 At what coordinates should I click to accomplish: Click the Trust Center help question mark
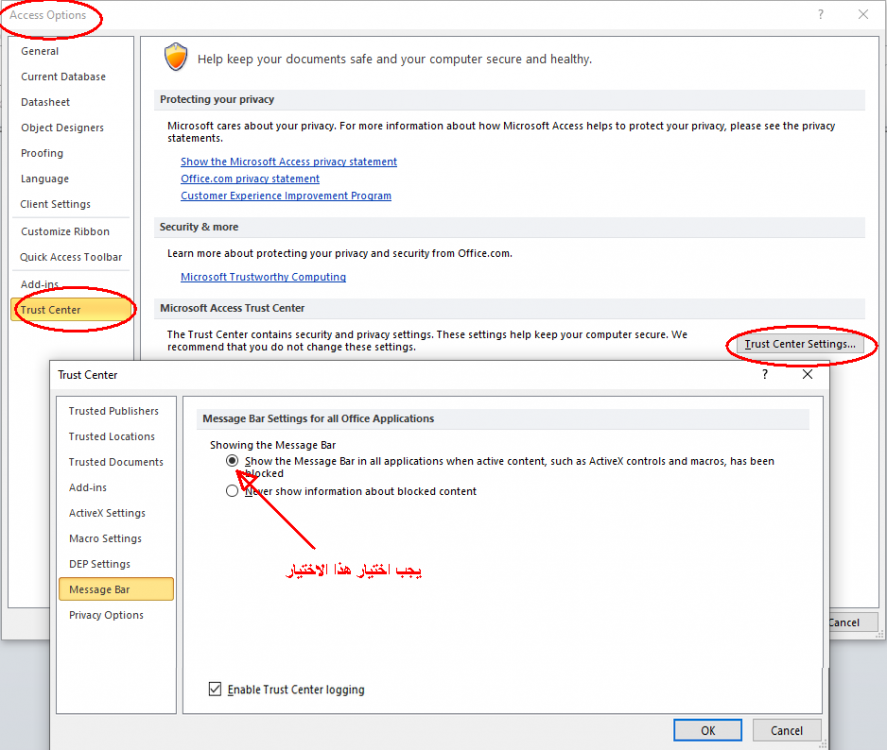tap(765, 374)
